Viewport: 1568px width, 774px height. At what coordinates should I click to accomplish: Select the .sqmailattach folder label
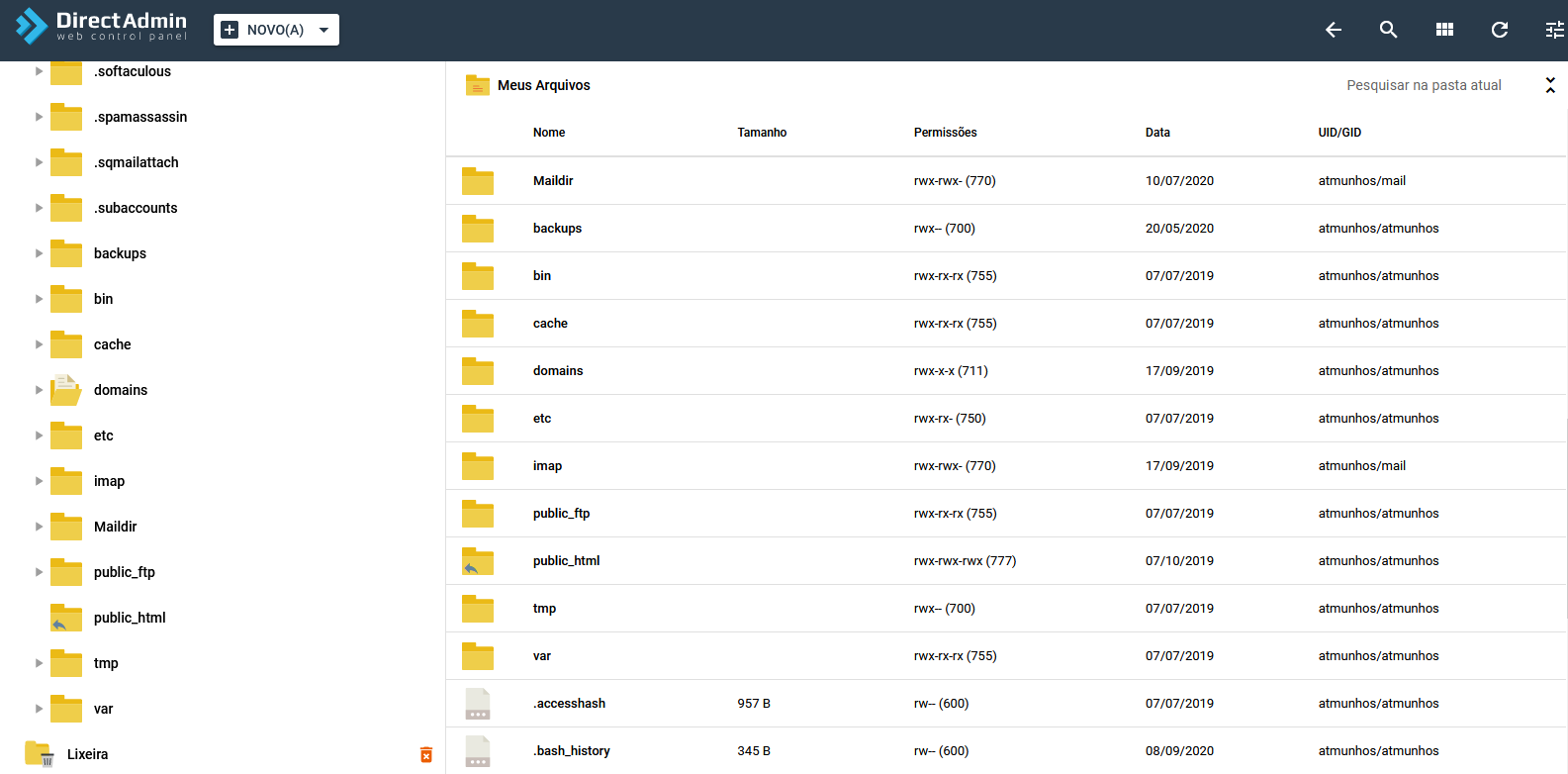[x=137, y=162]
